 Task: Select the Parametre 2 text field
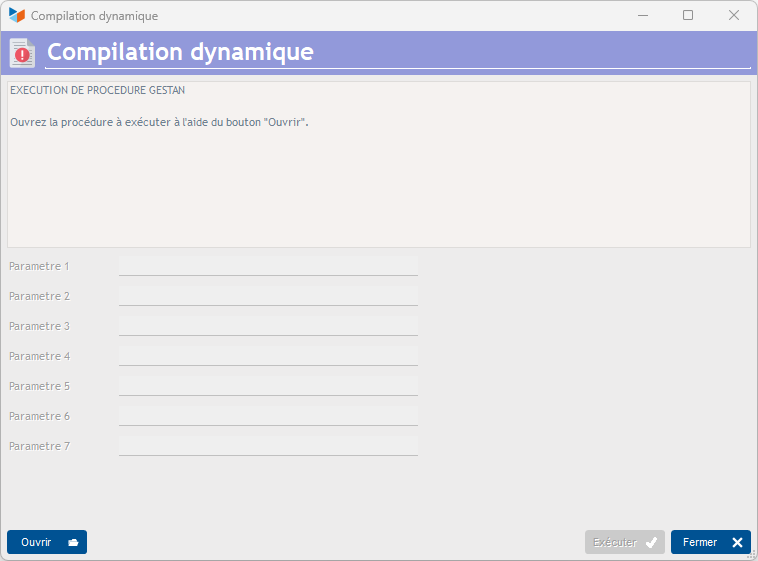tap(268, 296)
